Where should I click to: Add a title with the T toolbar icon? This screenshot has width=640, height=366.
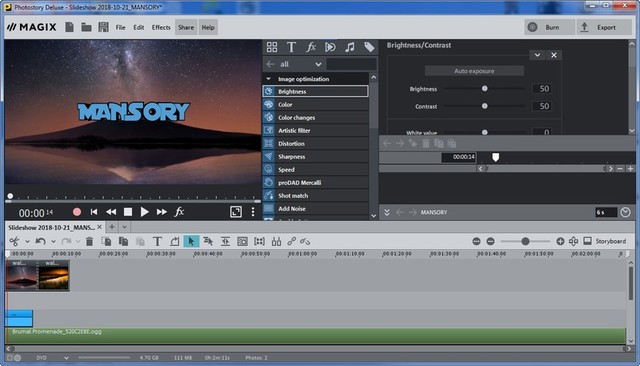(x=157, y=241)
